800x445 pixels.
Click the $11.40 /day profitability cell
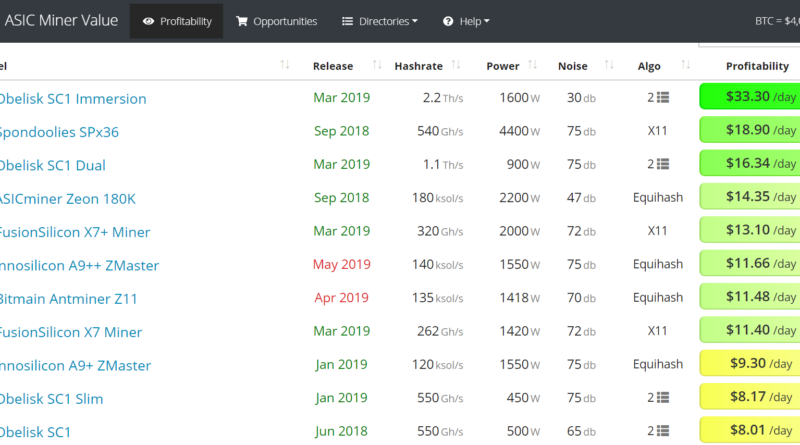pos(750,330)
